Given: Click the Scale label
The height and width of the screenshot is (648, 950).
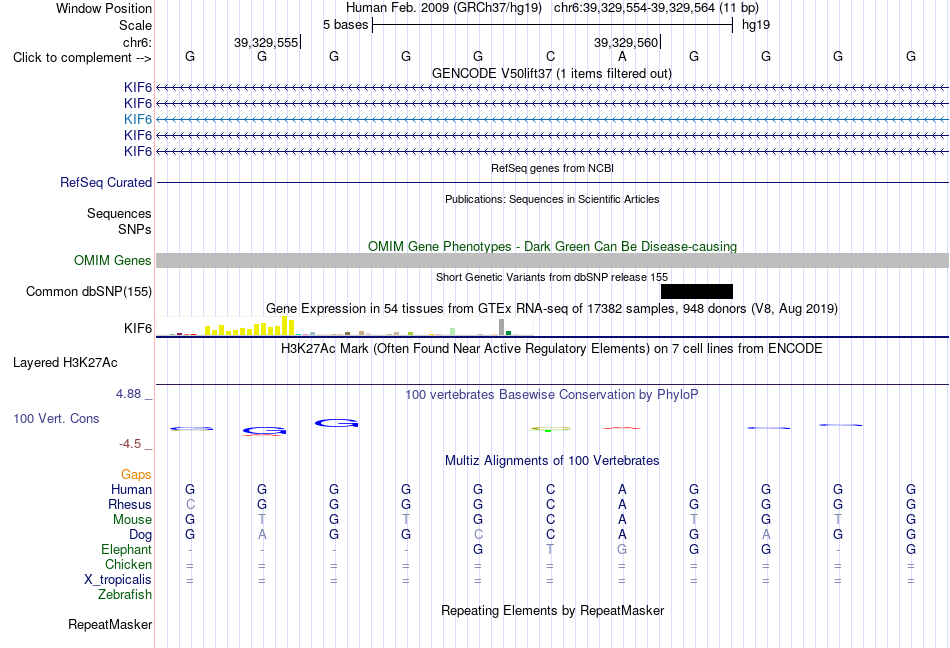Looking at the screenshot, I should 135,25.
